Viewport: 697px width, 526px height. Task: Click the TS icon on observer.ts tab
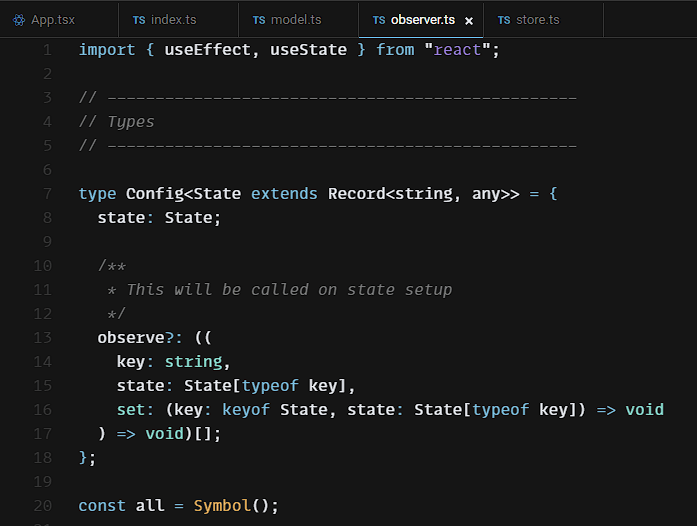[x=379, y=20]
